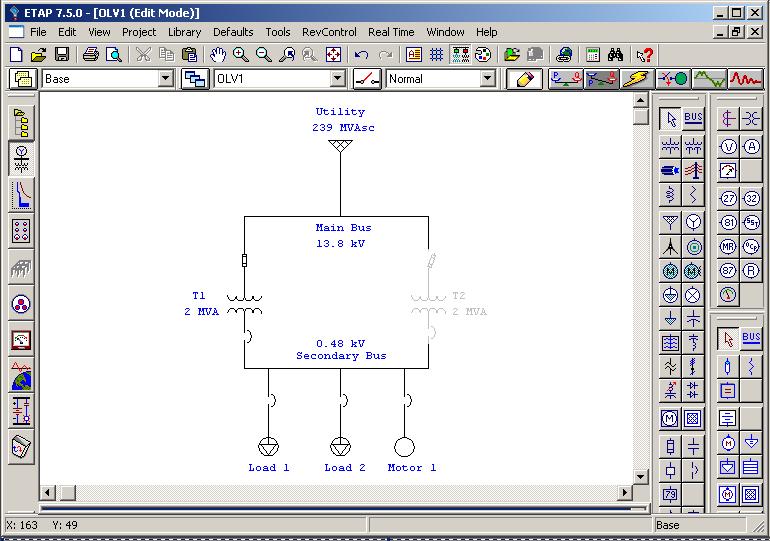
Task: Select the Transmission Line tower icon
Action: point(693,170)
